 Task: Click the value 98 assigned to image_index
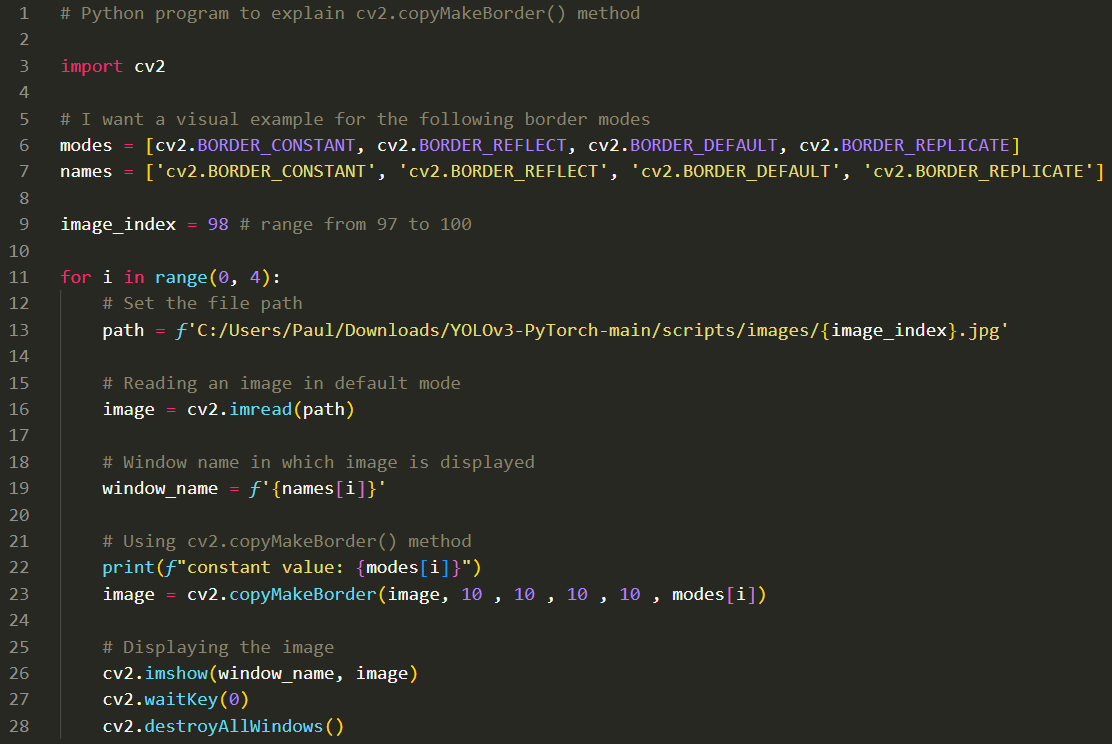coord(218,225)
